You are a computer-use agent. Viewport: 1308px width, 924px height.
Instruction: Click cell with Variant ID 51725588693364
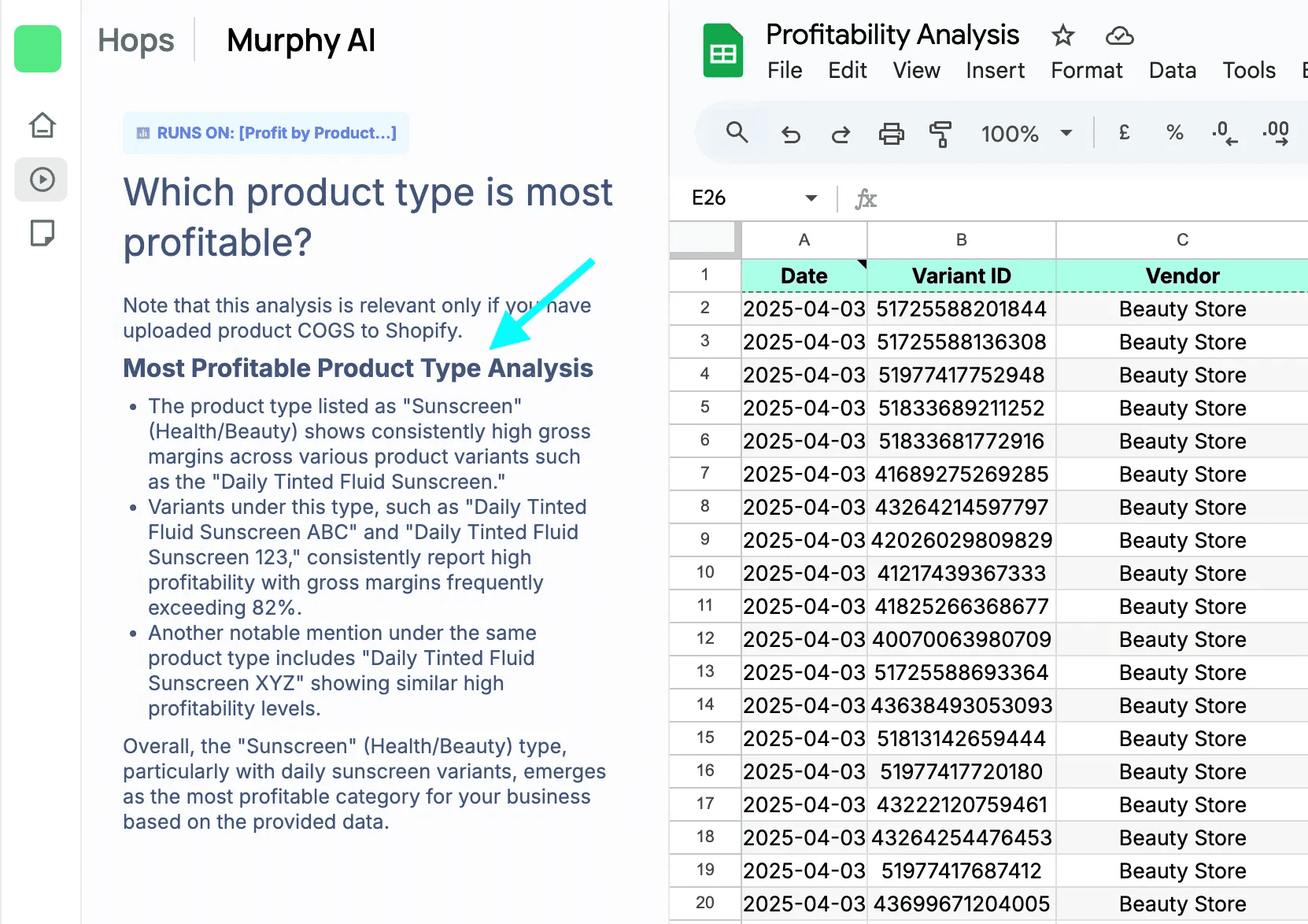pos(962,672)
